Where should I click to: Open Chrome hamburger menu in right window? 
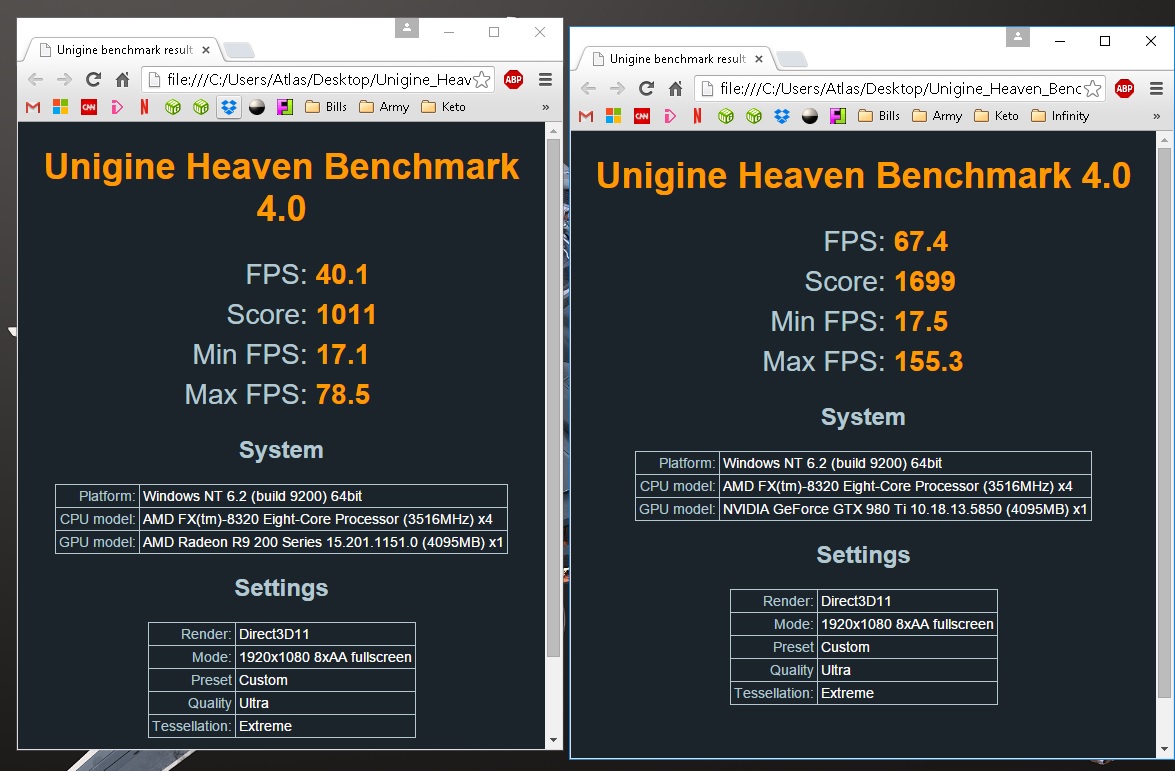pos(1157,88)
